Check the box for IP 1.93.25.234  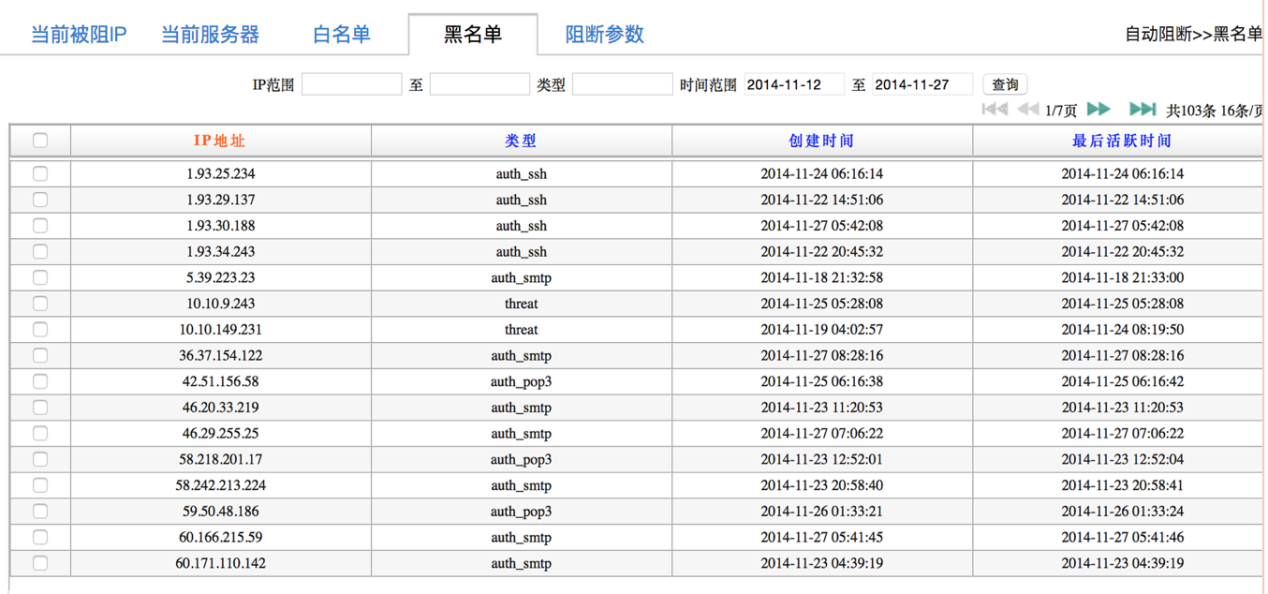click(x=40, y=174)
